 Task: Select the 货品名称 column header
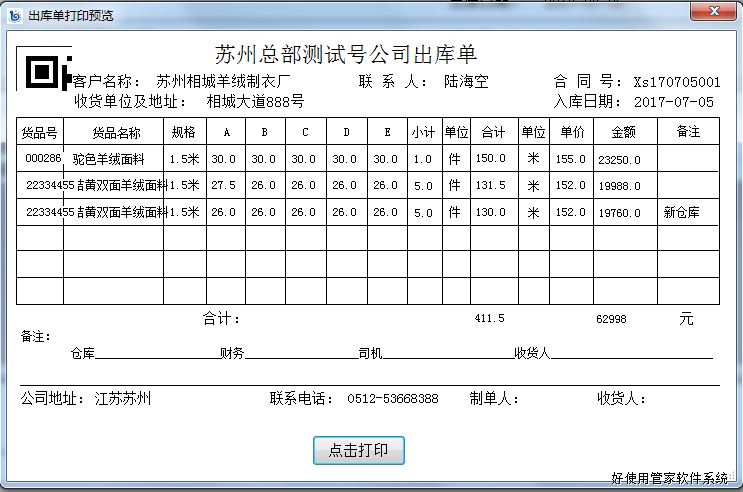tap(116, 132)
